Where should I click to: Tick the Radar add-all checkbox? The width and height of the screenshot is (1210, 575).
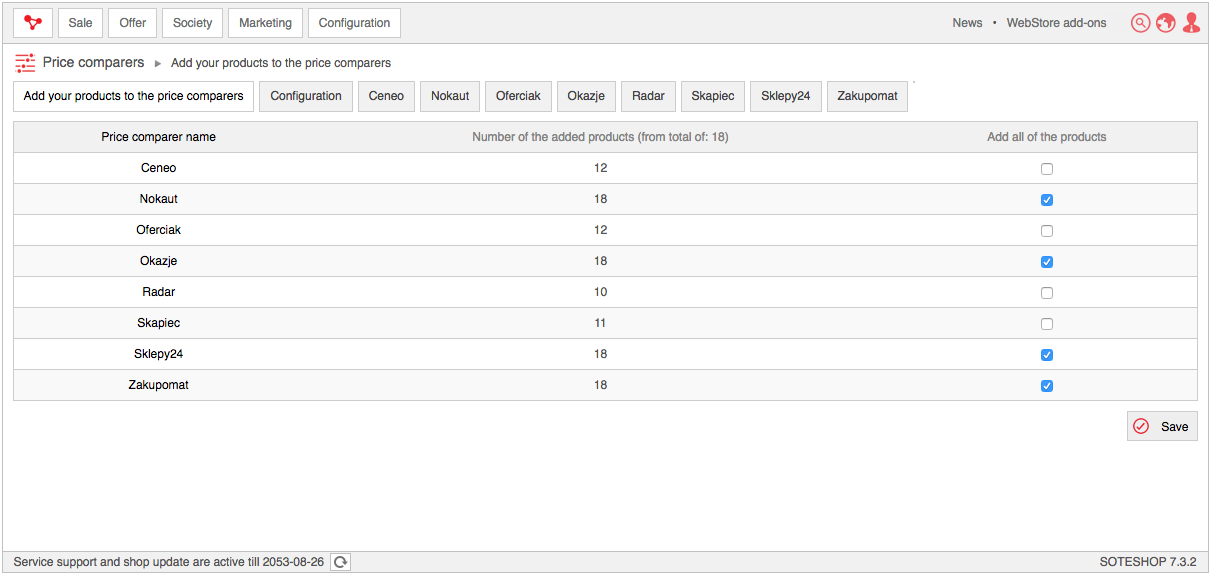pyautogui.click(x=1047, y=293)
